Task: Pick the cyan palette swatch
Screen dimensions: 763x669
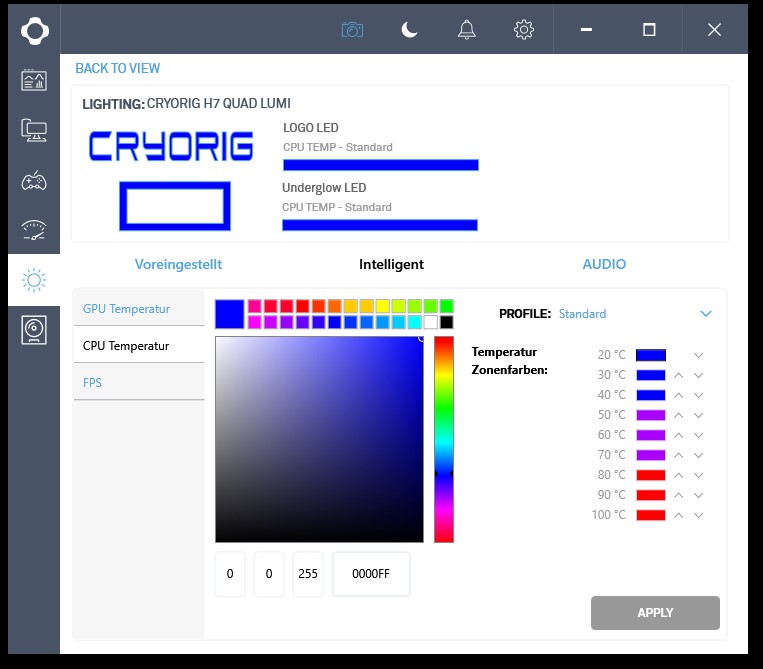Action: tap(415, 322)
